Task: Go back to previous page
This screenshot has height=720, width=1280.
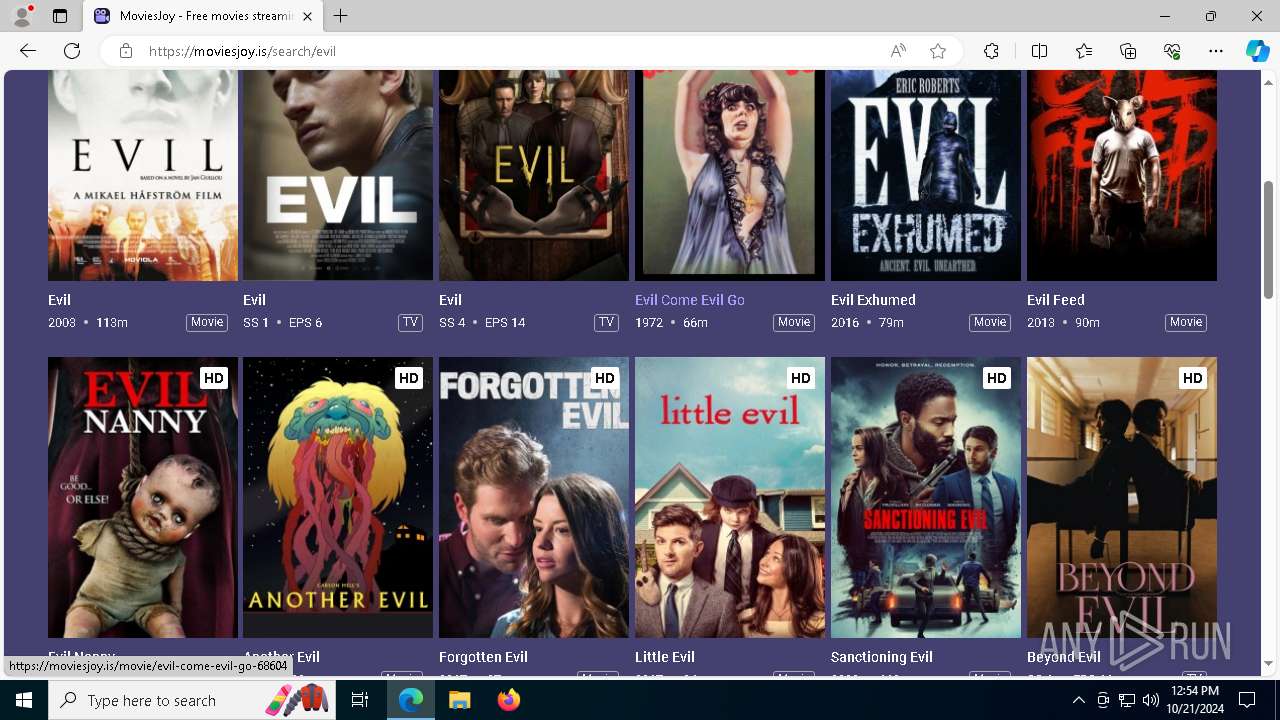Action: click(x=28, y=51)
